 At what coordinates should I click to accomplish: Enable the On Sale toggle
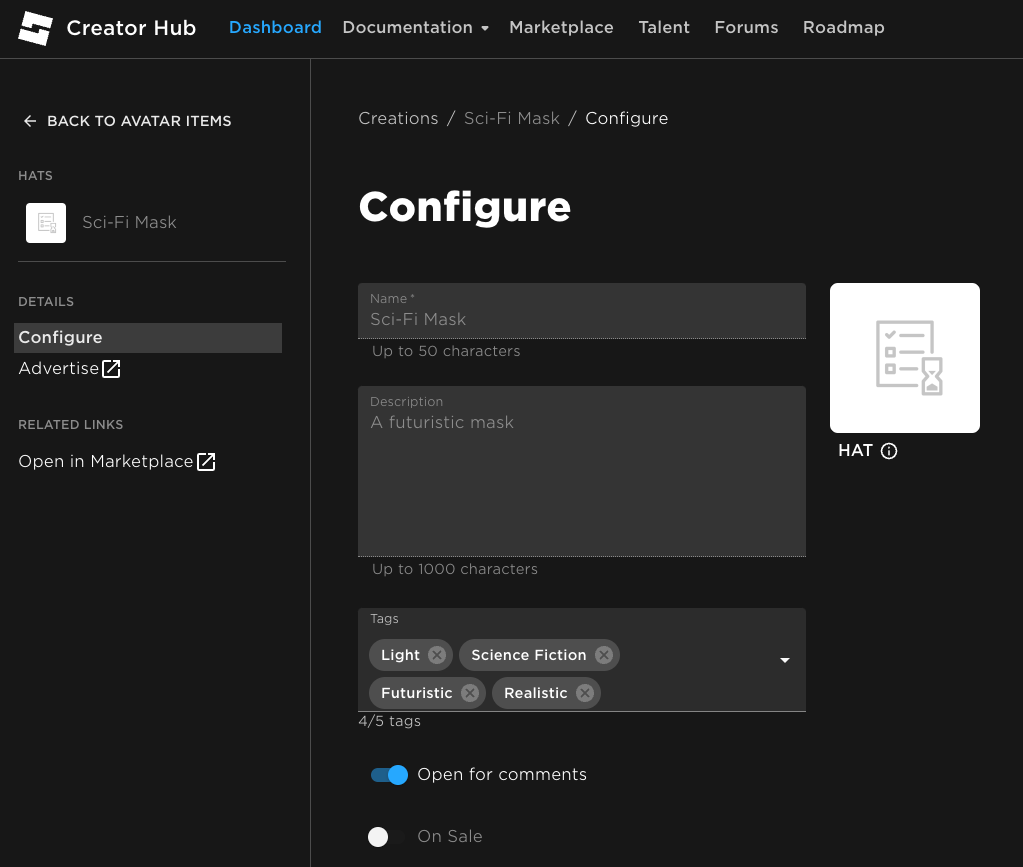point(386,837)
